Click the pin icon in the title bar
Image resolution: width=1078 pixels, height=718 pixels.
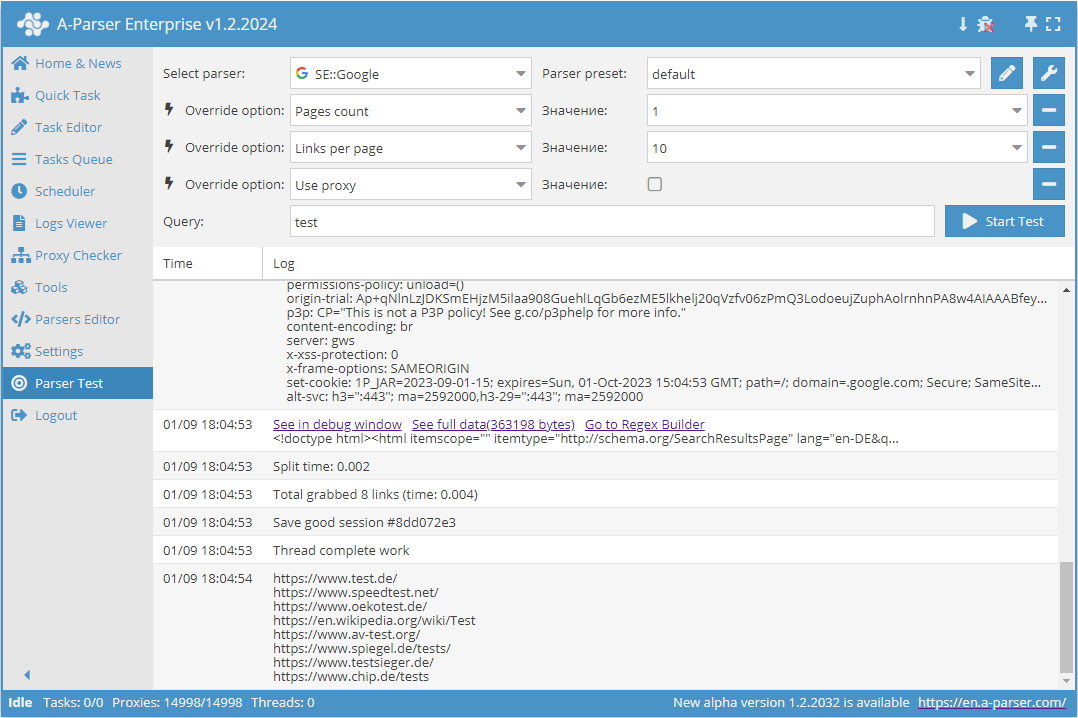(x=1030, y=22)
